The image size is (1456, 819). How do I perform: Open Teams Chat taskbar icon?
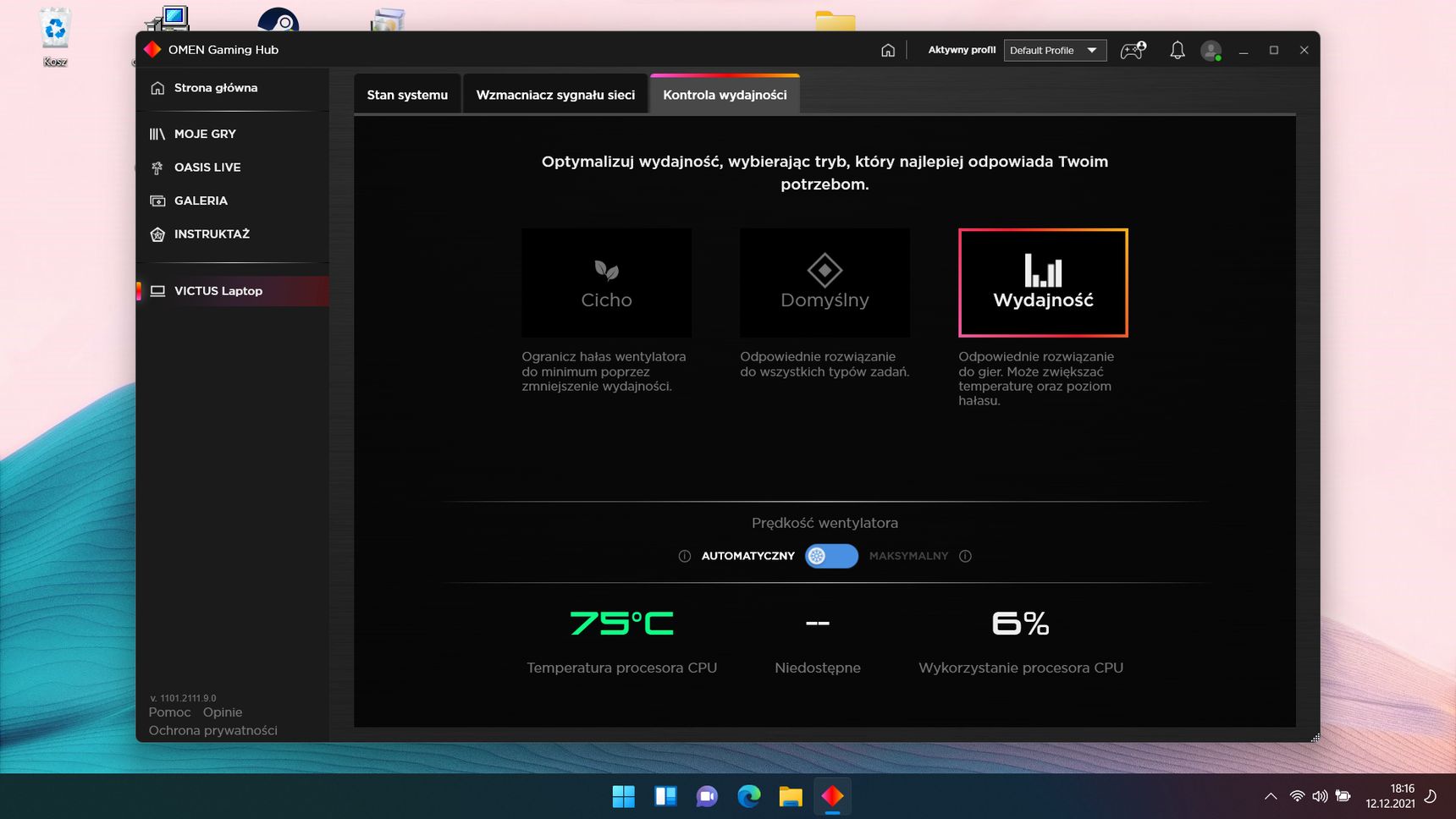[x=707, y=796]
